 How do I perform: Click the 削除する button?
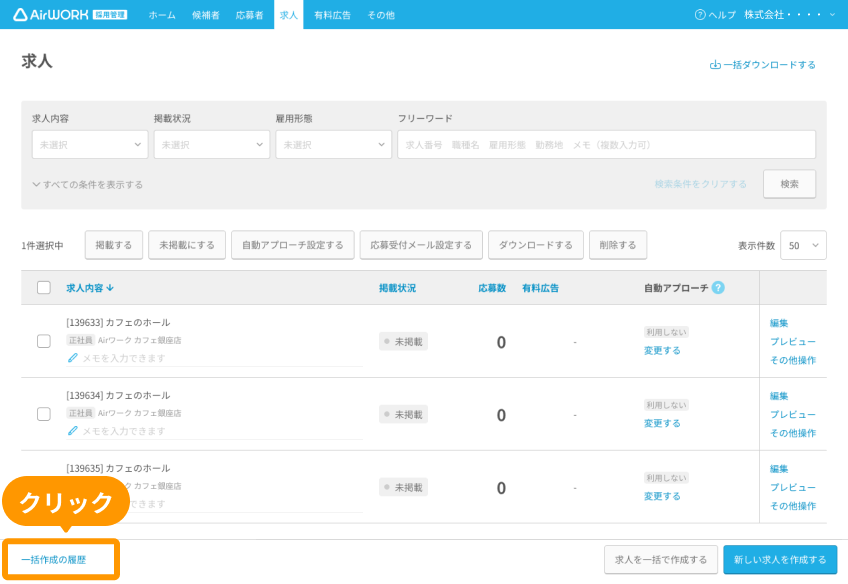point(618,245)
